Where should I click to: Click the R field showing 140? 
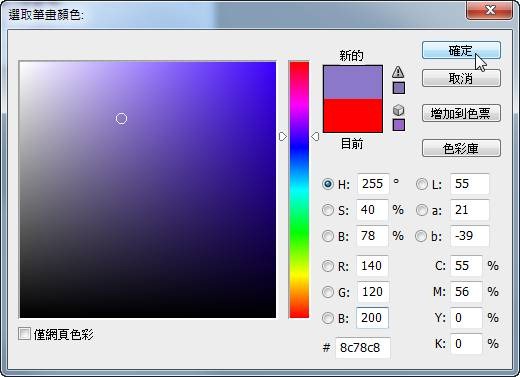click(x=372, y=266)
